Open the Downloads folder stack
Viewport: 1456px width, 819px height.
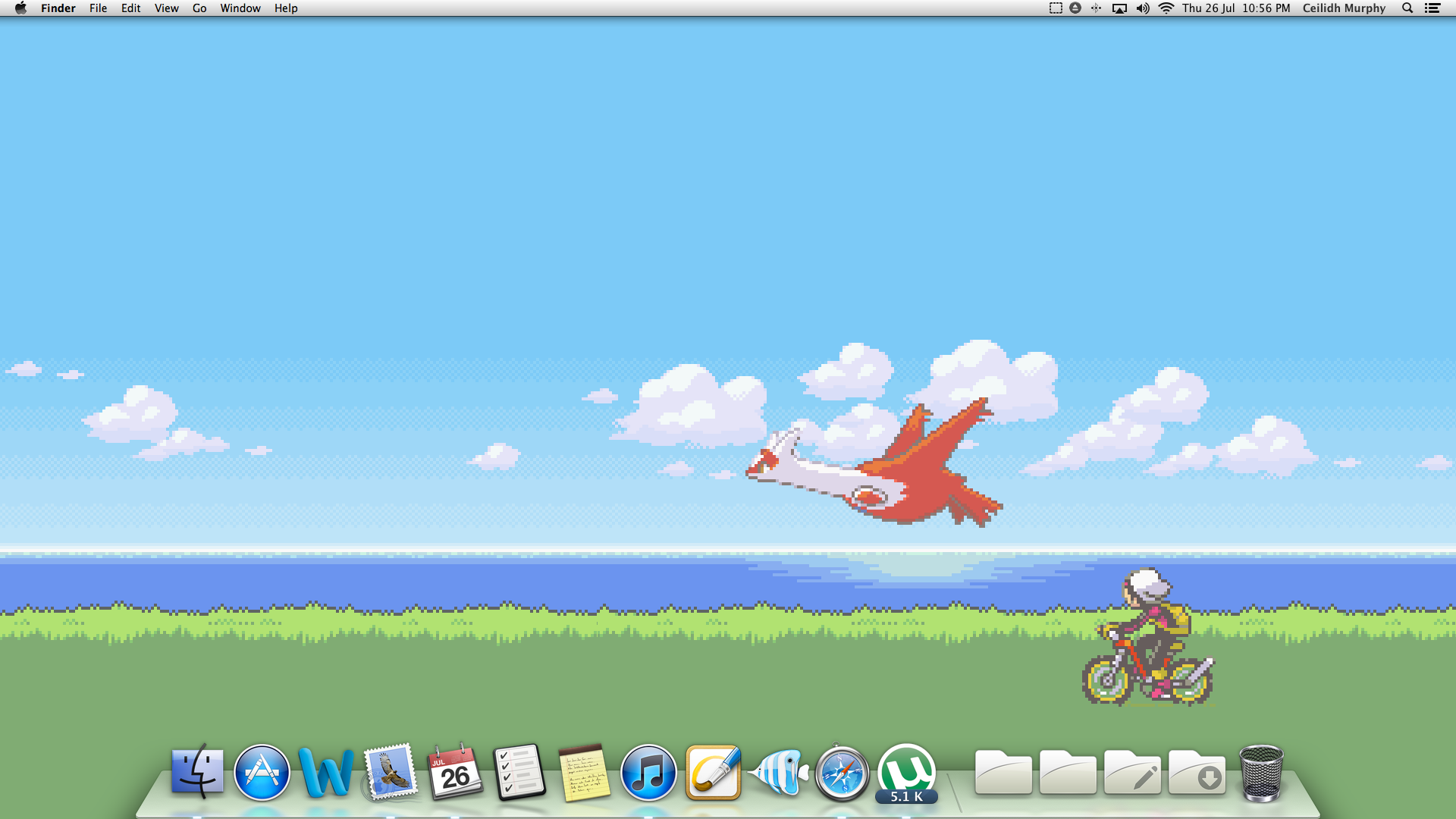click(x=1197, y=773)
